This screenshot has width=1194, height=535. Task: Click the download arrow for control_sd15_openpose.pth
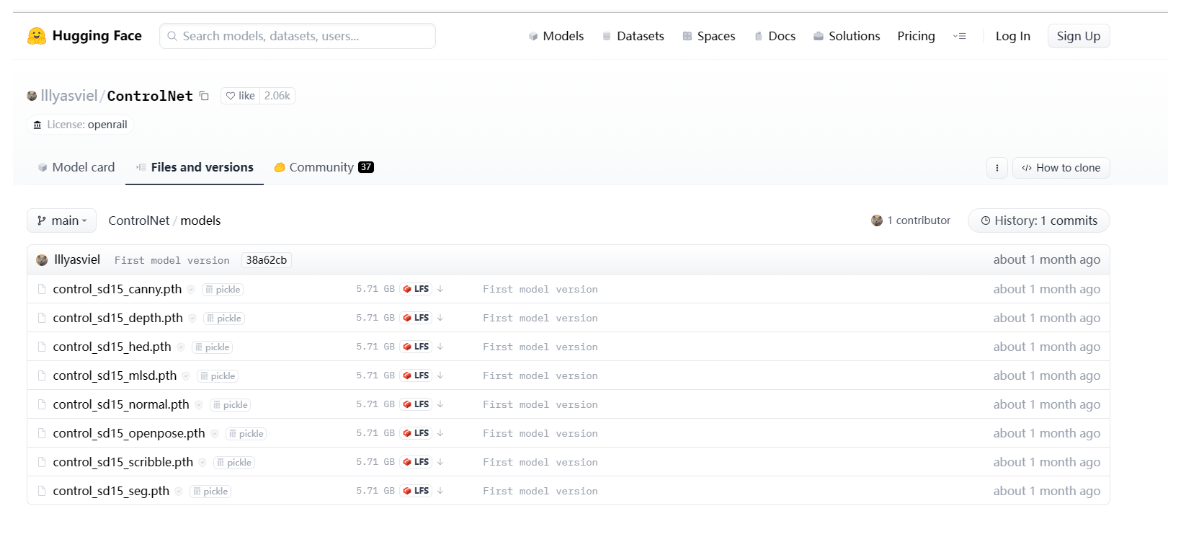(440, 433)
